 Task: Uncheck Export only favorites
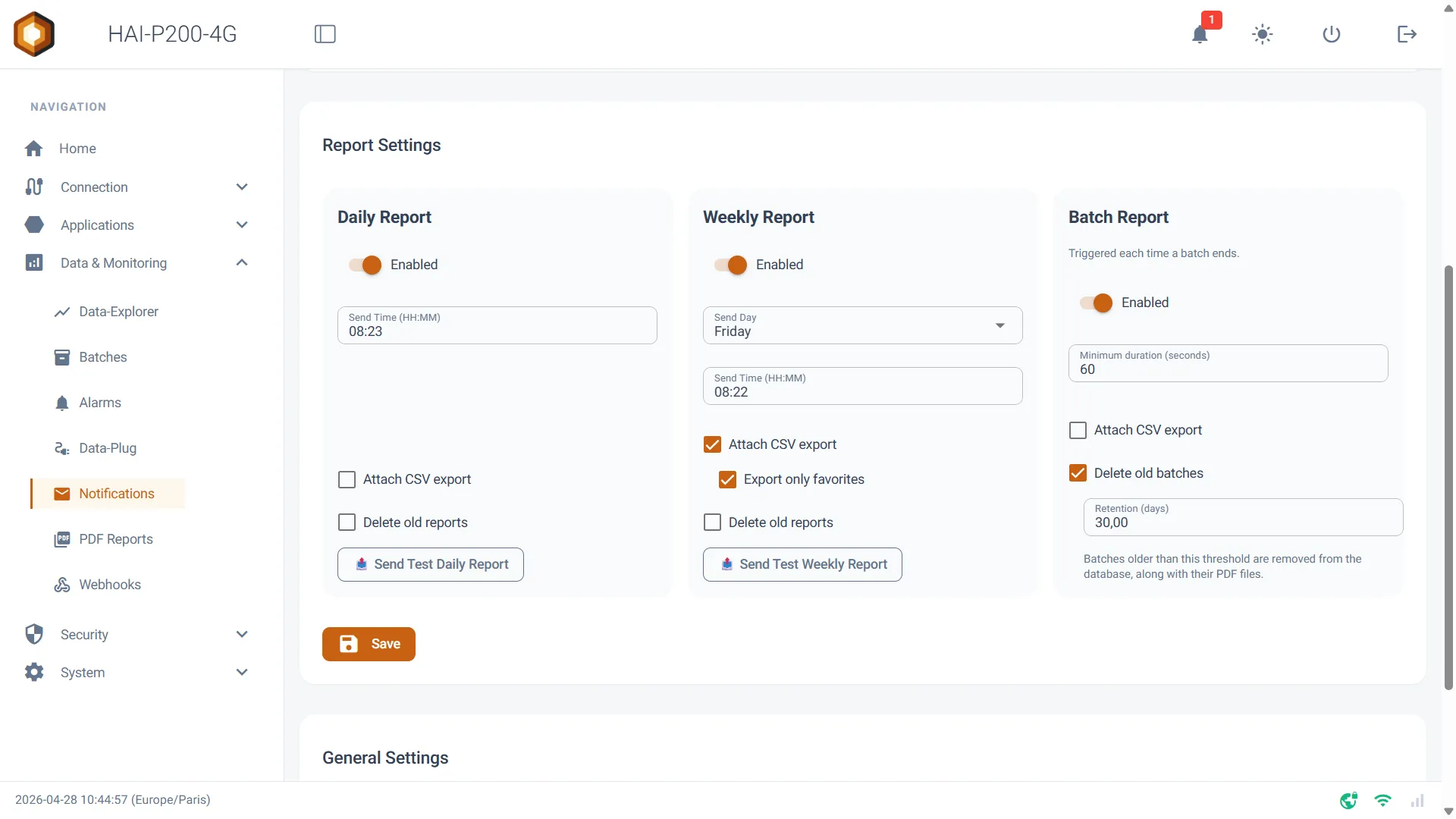pos(727,479)
